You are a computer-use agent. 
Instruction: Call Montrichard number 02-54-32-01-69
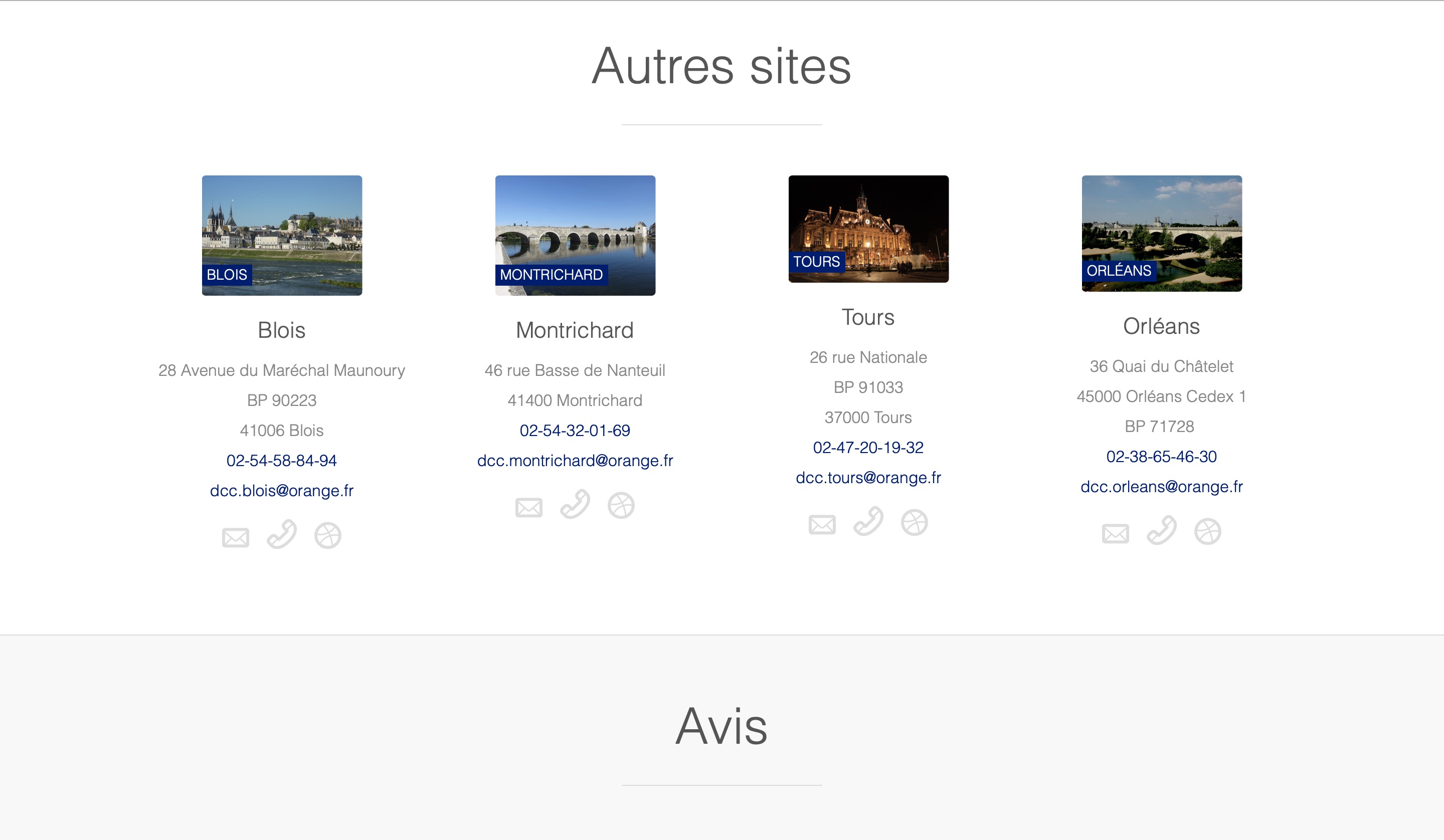(575, 431)
